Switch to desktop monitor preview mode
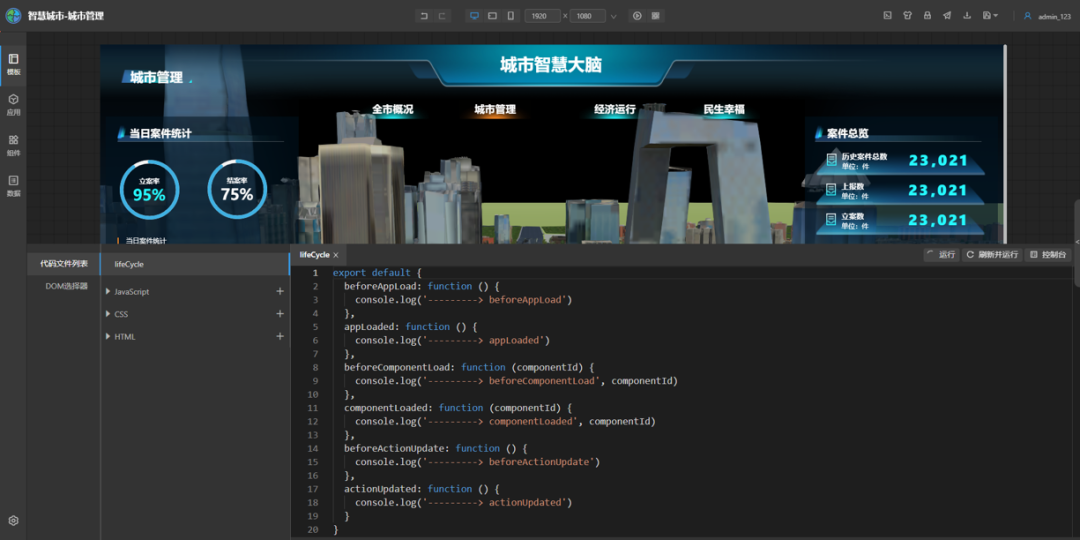The image size is (1080, 540). [x=474, y=15]
